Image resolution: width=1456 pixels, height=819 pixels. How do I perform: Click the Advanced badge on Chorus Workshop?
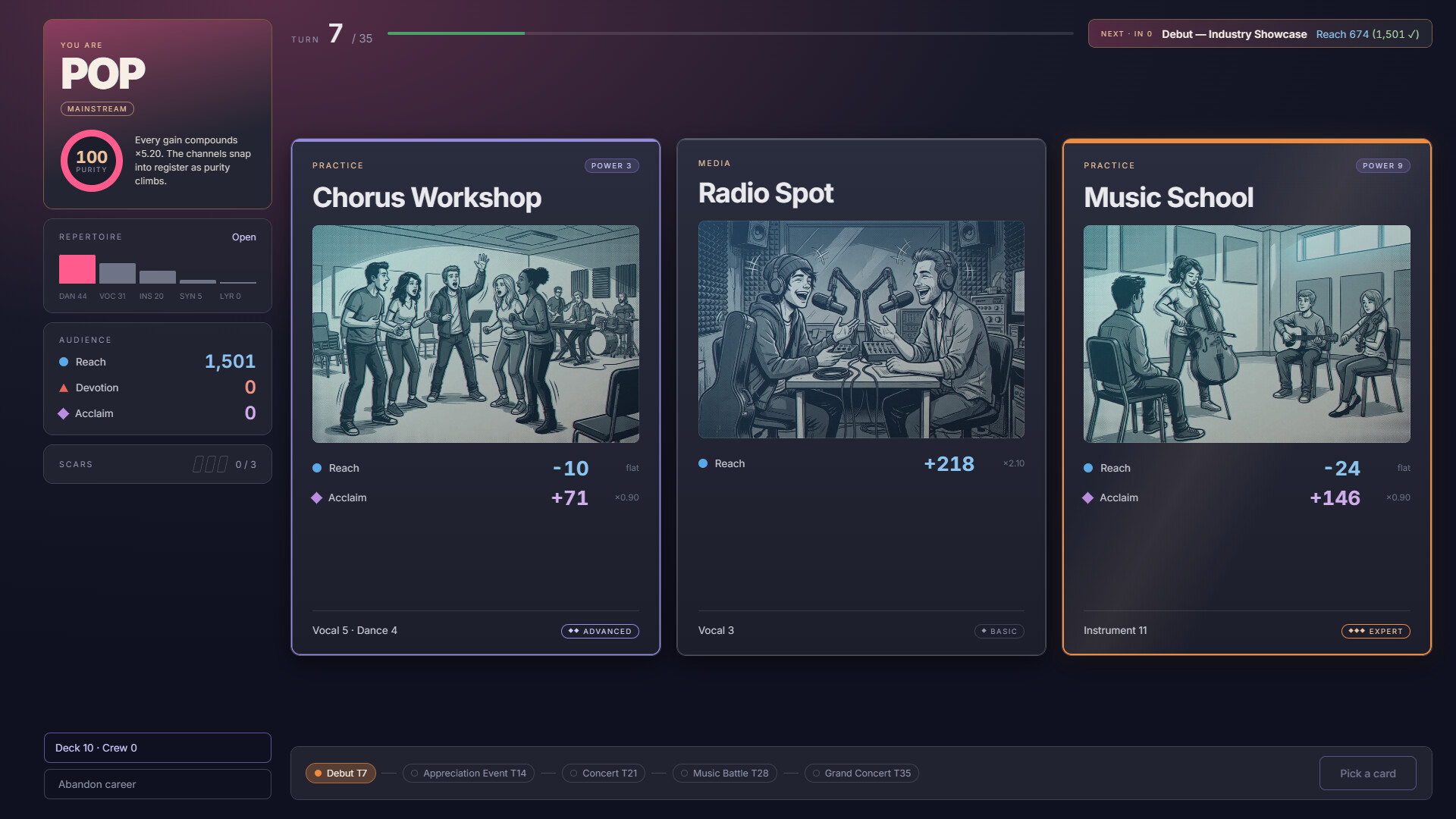pyautogui.click(x=600, y=631)
